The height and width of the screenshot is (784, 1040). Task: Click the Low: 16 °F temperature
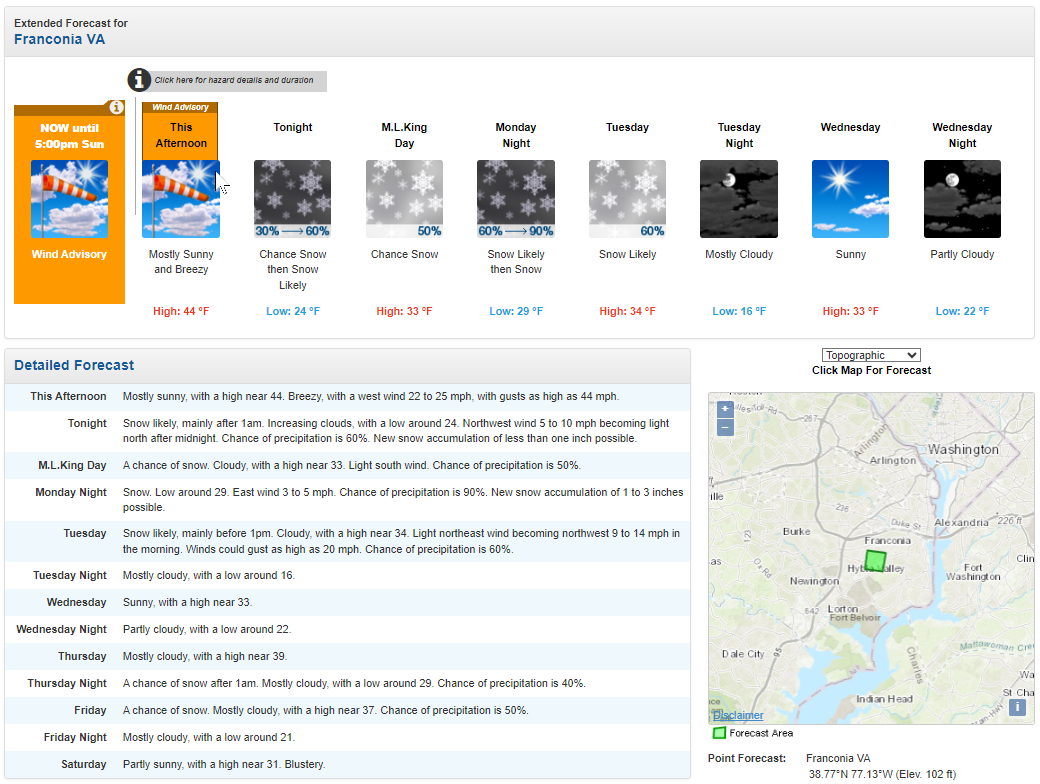pos(739,311)
